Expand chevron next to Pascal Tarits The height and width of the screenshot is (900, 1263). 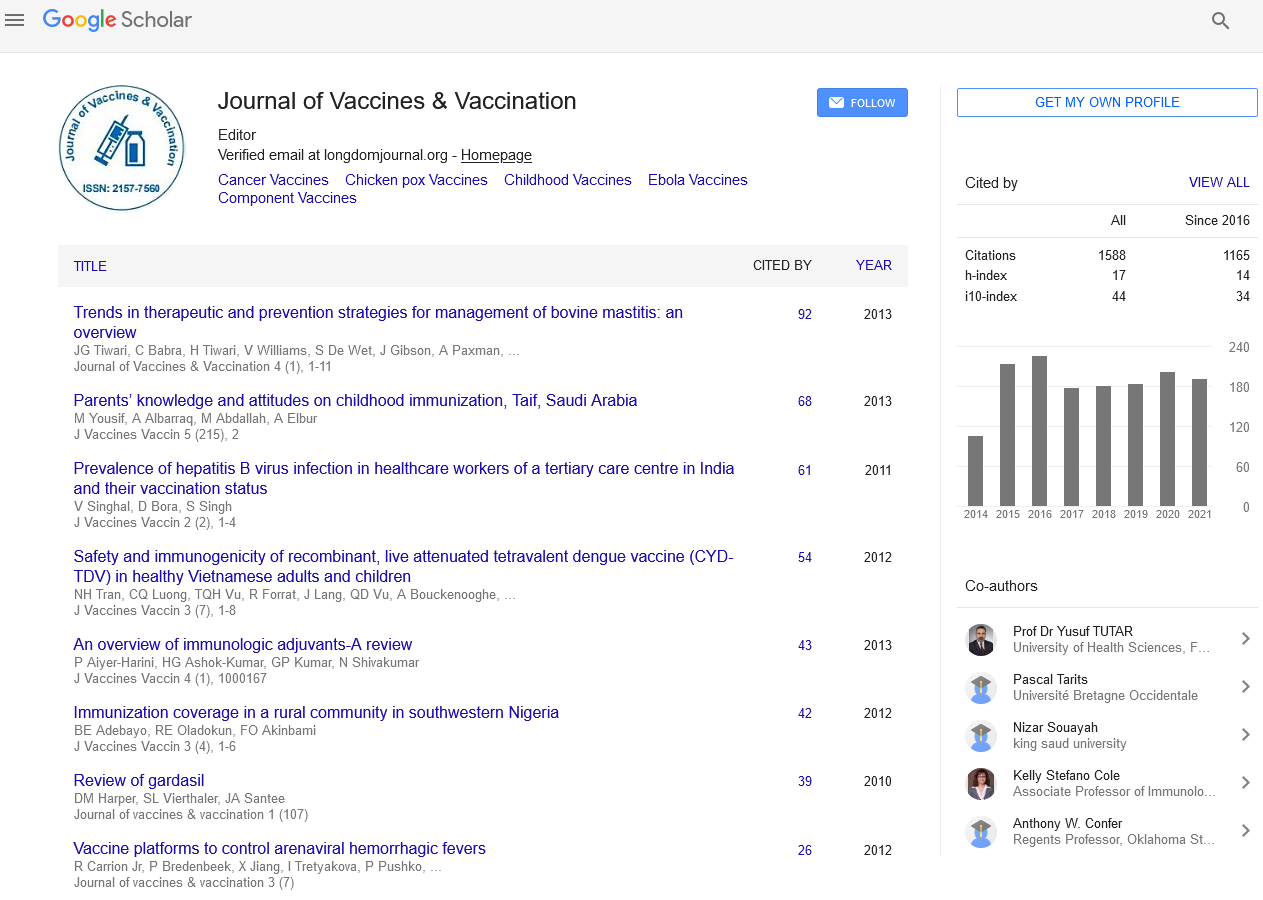coord(1245,687)
